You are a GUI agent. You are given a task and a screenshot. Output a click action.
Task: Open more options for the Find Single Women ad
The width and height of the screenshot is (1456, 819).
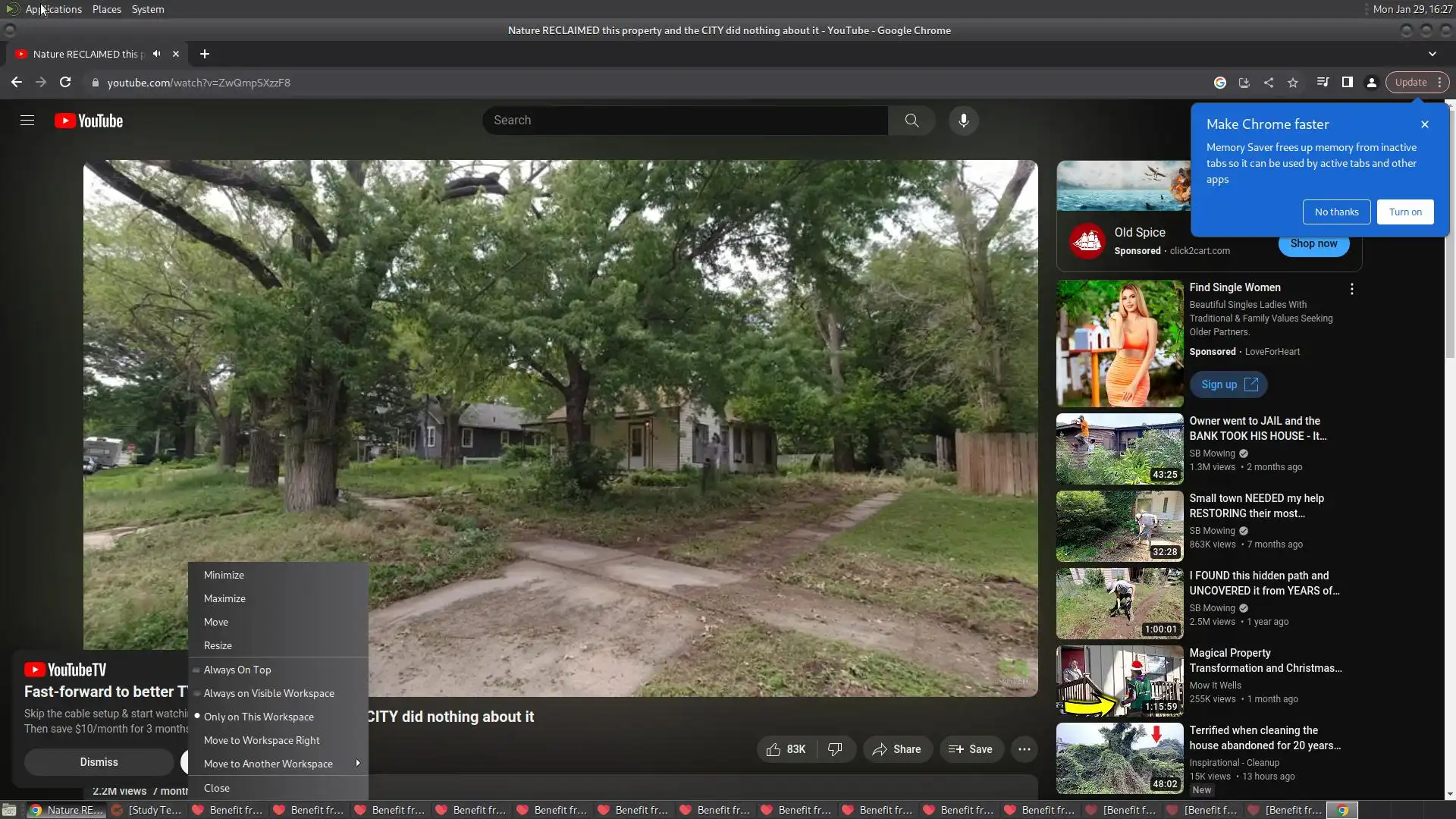pyautogui.click(x=1351, y=289)
